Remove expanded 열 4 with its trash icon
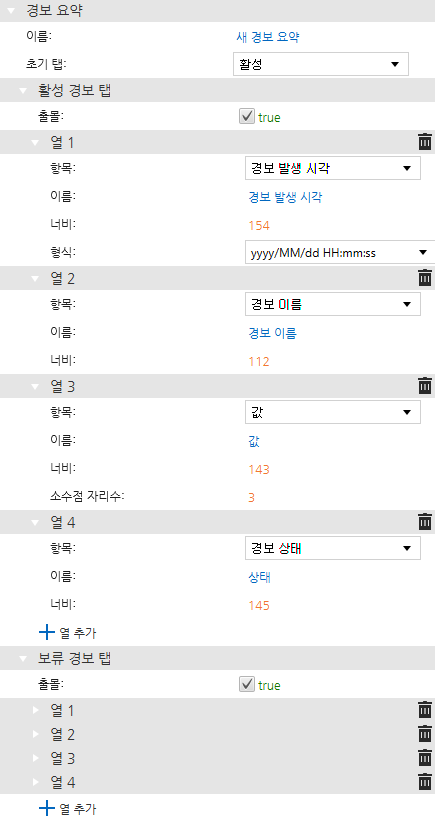The width and height of the screenshot is (435, 819). tap(425, 521)
